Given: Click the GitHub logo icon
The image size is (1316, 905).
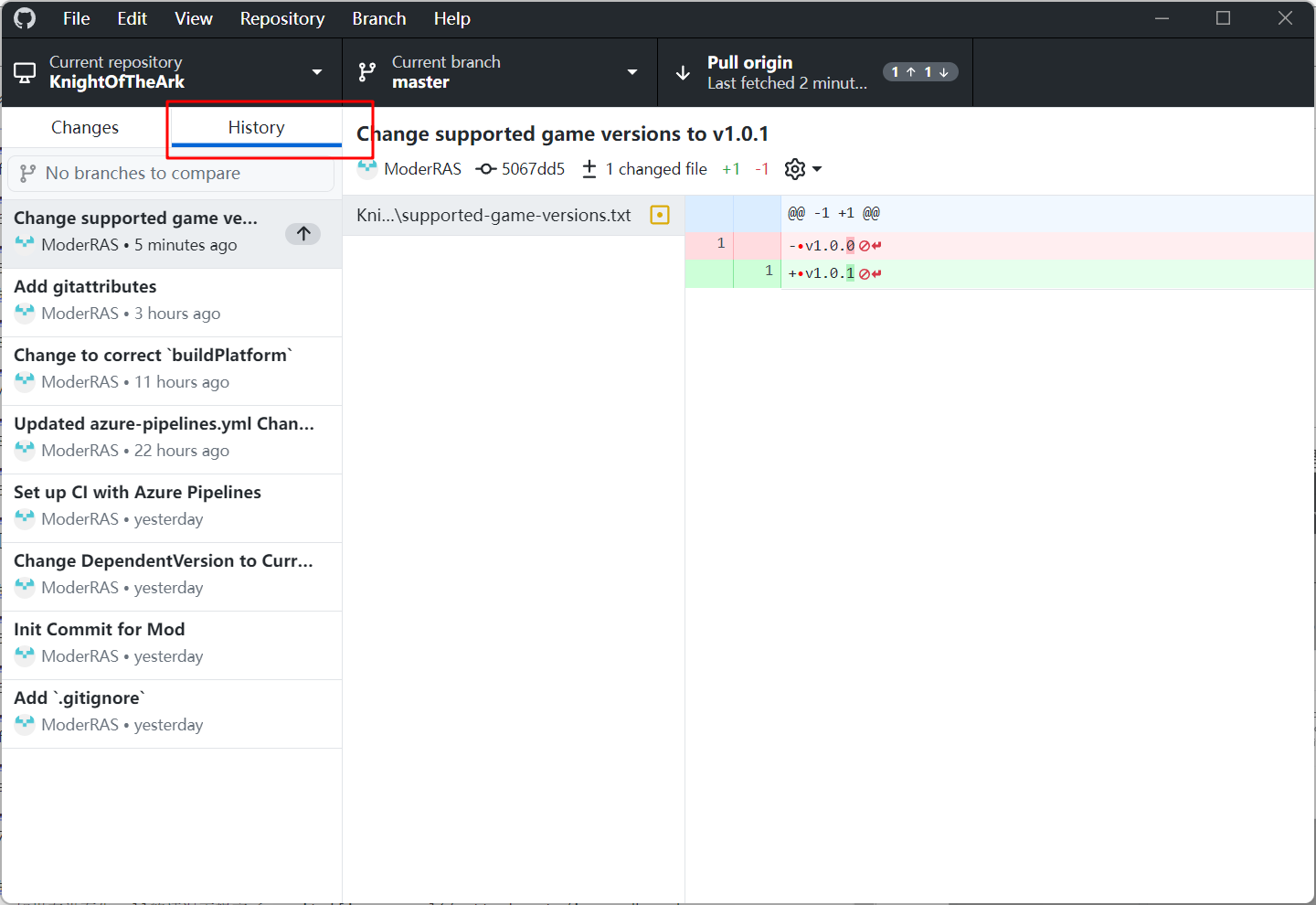Looking at the screenshot, I should click(25, 18).
